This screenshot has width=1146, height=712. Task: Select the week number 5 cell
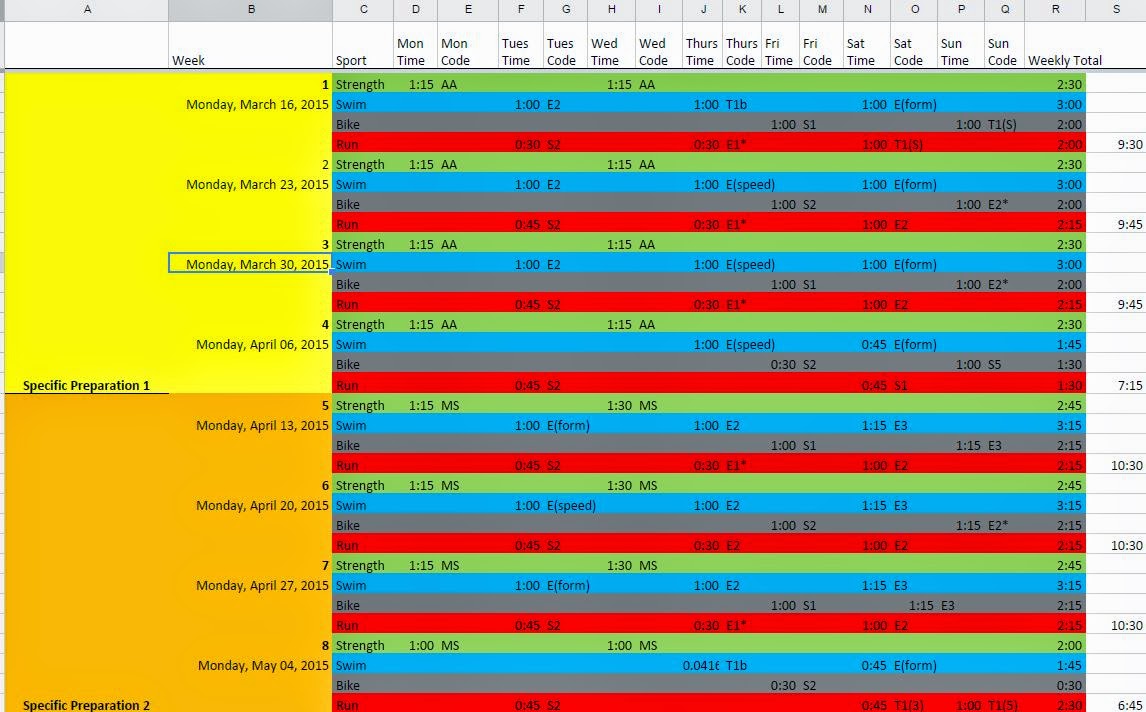pos(251,406)
